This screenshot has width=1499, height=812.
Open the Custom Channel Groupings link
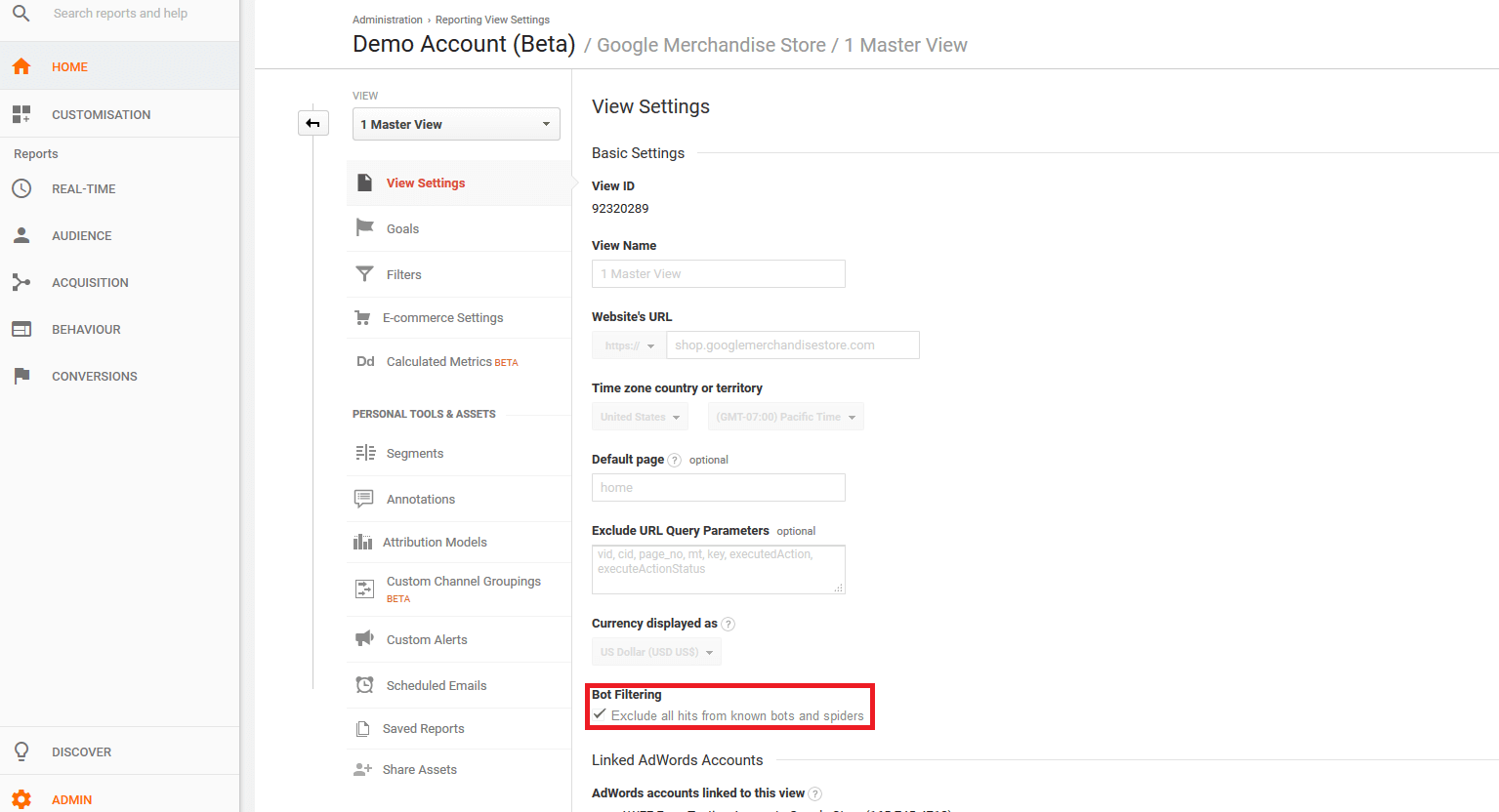464,581
